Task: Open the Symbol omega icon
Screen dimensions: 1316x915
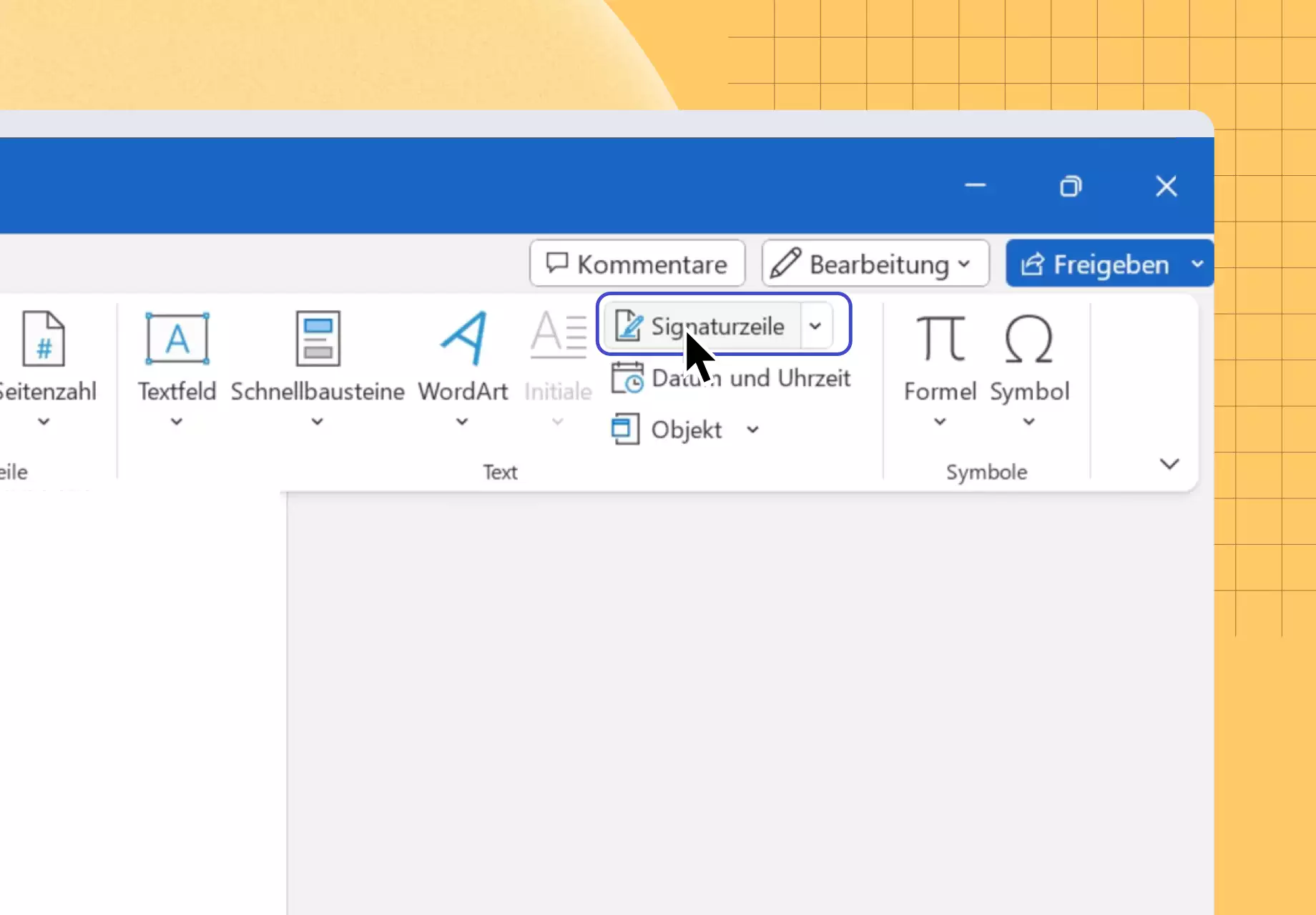Action: (x=1028, y=338)
